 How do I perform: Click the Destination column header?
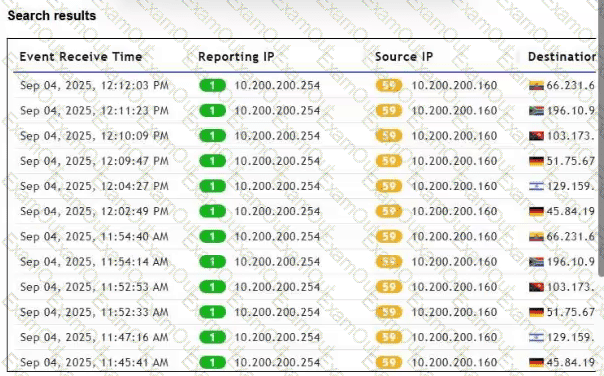(562, 57)
